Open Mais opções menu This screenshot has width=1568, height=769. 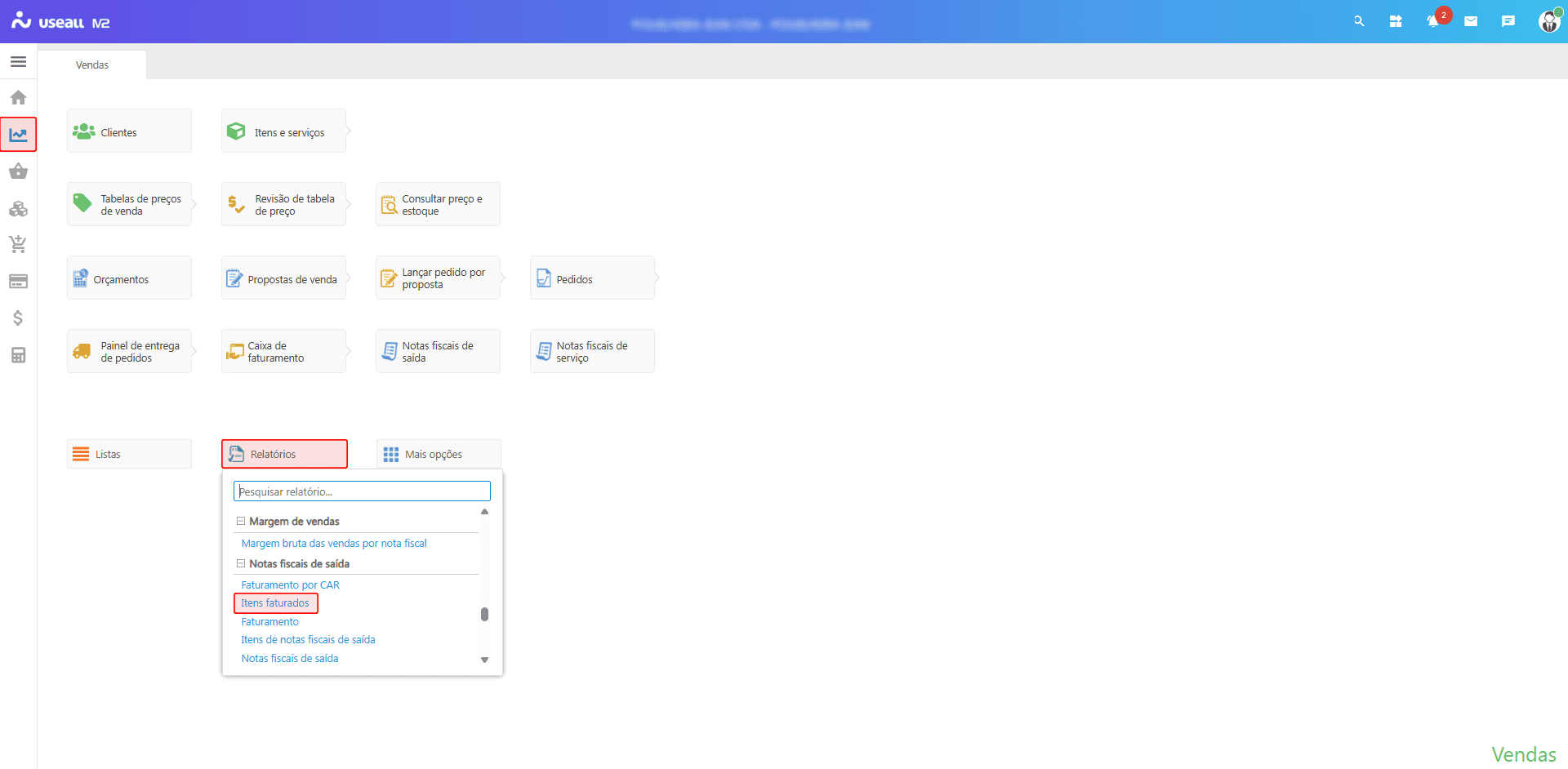pos(439,454)
